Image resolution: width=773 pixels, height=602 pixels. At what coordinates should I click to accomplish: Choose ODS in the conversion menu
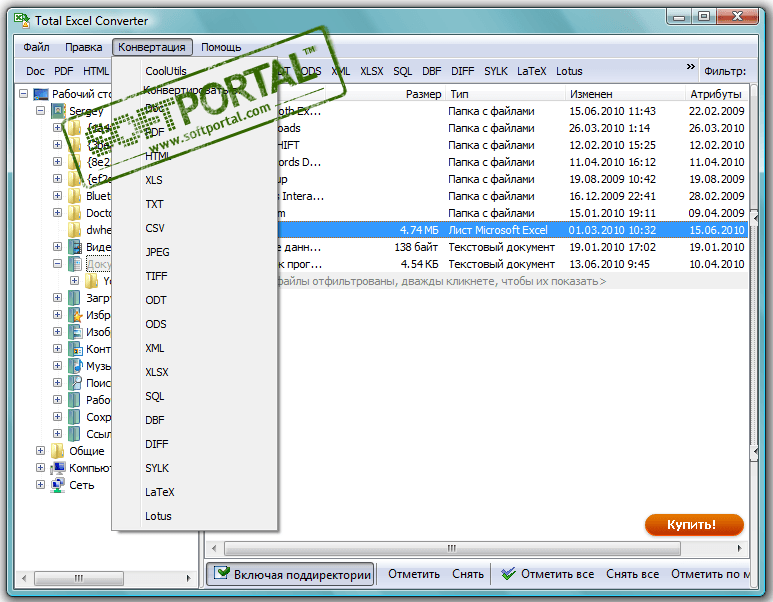[156, 324]
